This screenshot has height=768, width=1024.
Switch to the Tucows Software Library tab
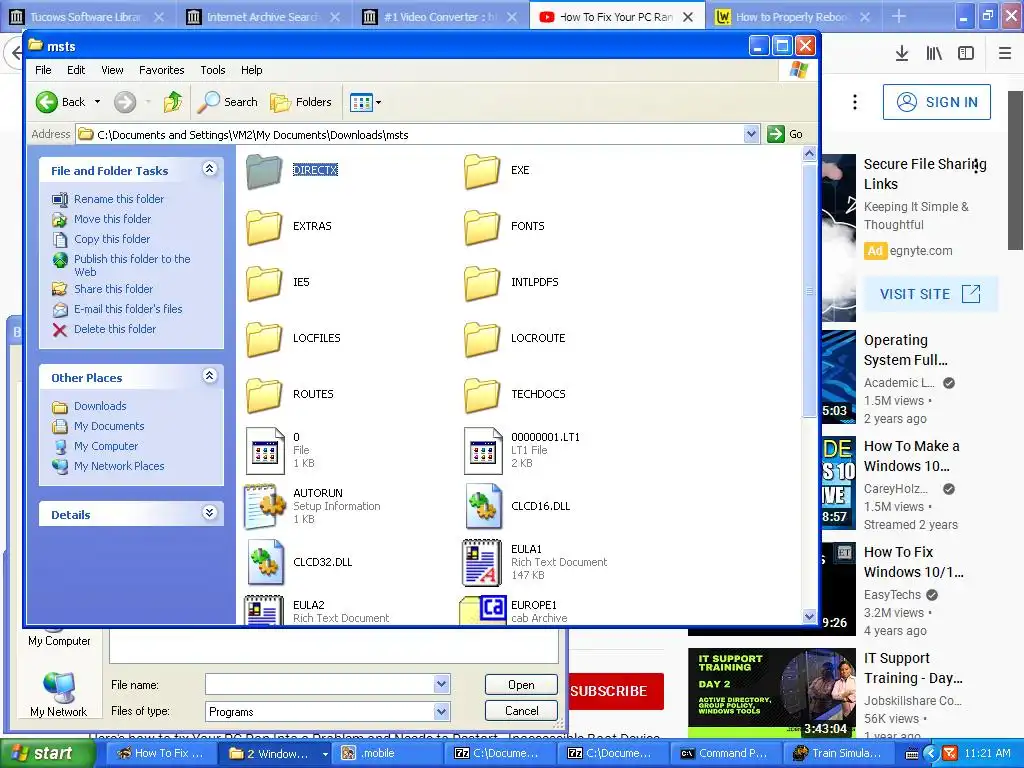coord(87,17)
